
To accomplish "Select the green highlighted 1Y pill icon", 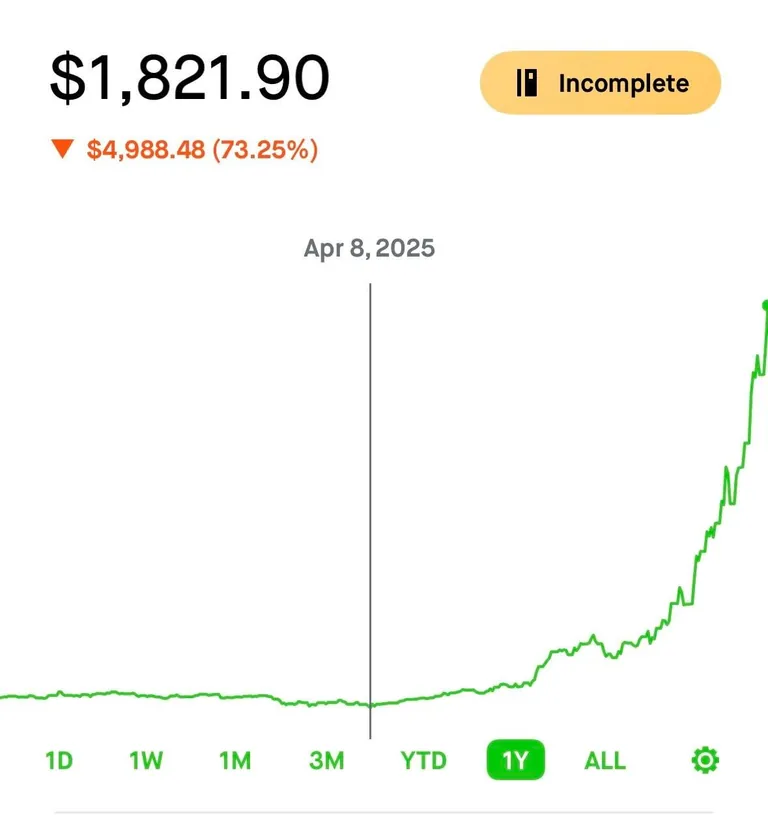I will tap(514, 760).
